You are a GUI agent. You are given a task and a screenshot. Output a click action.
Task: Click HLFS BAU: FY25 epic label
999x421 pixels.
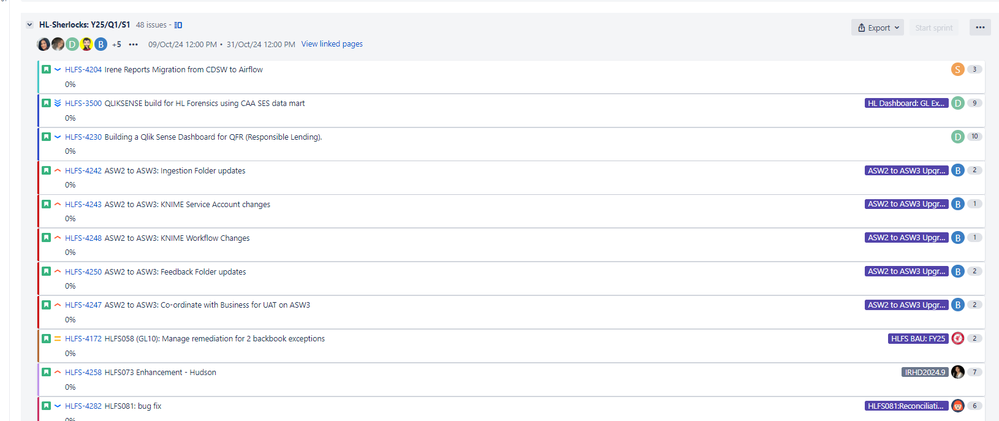click(x=918, y=339)
